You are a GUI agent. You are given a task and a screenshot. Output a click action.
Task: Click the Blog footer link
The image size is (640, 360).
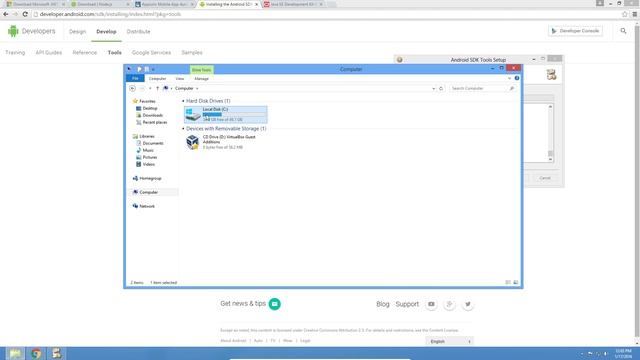[x=383, y=304]
